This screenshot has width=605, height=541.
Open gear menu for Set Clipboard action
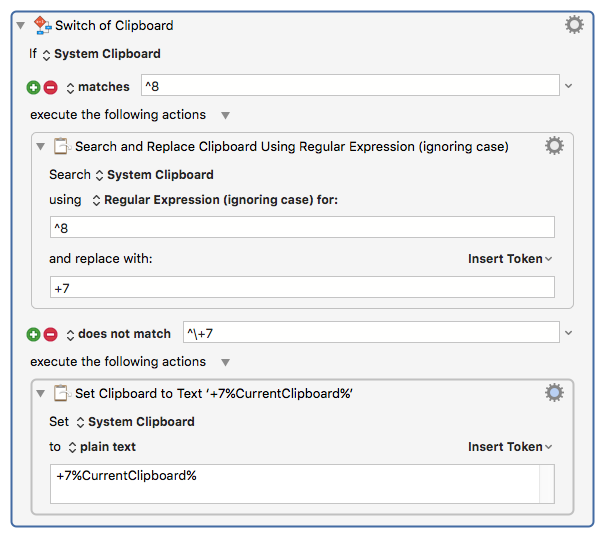[x=554, y=393]
